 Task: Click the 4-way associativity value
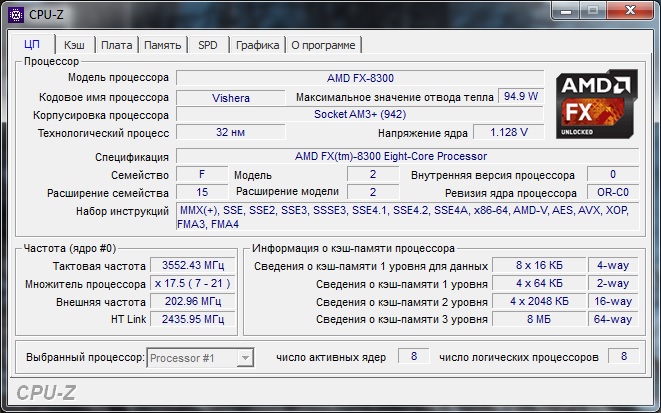click(613, 265)
